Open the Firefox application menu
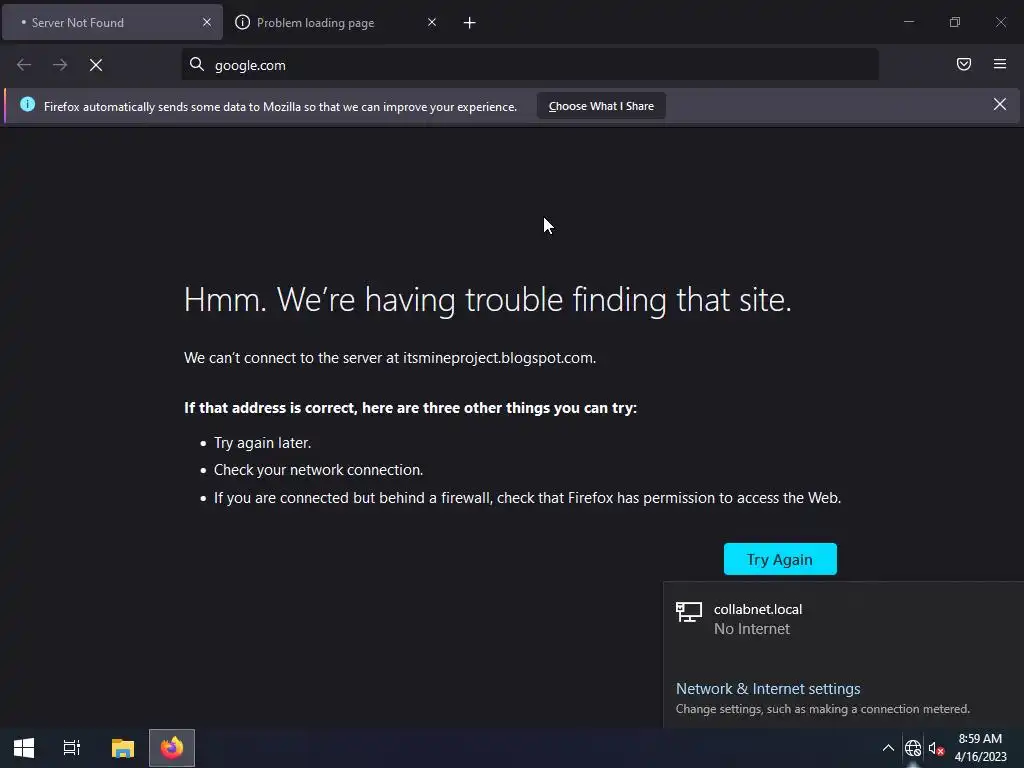Viewport: 1024px width, 768px height. click(x=1000, y=64)
